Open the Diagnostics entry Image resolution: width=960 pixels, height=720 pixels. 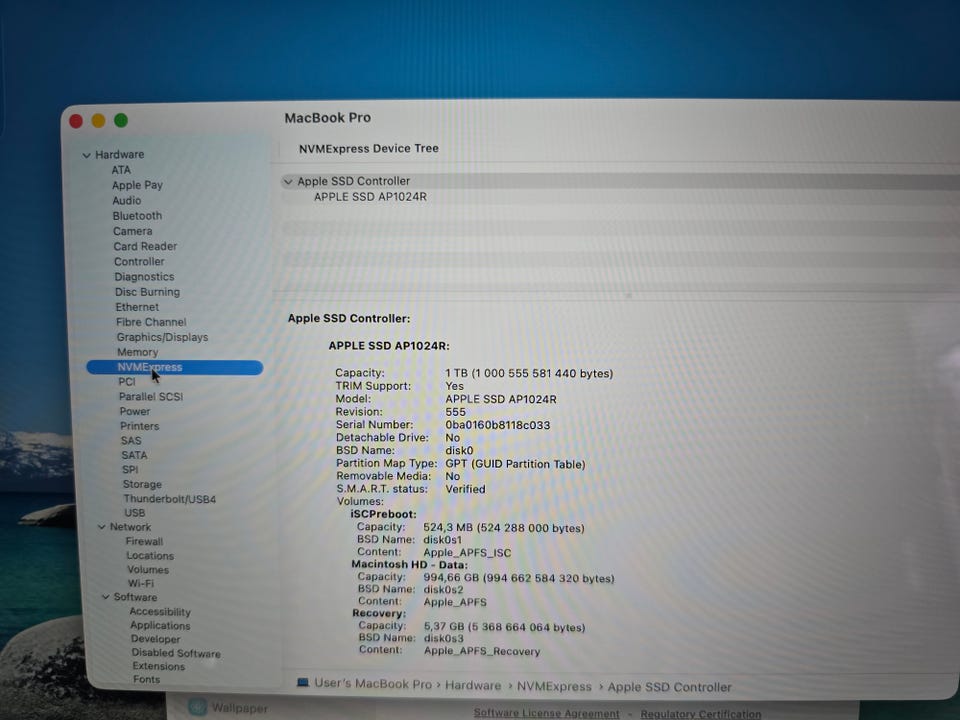144,277
